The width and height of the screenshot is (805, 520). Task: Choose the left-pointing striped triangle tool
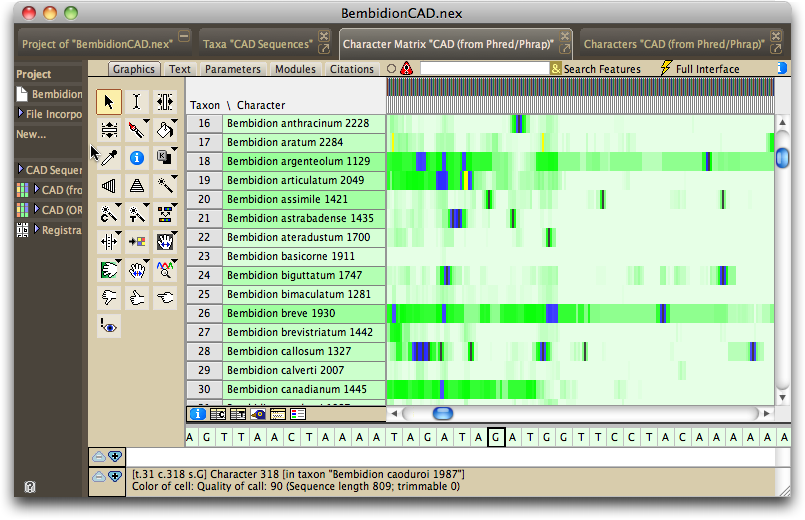(x=109, y=186)
